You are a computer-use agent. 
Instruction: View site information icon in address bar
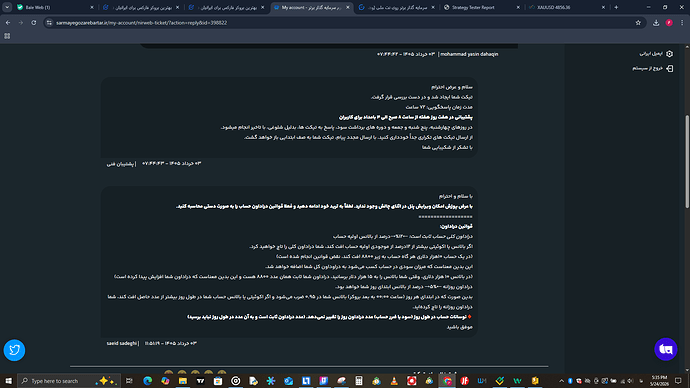click(x=49, y=22)
